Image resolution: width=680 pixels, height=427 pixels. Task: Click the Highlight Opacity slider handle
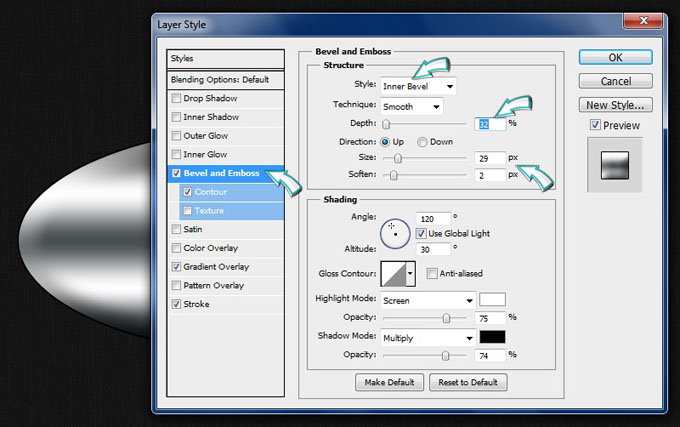446,318
